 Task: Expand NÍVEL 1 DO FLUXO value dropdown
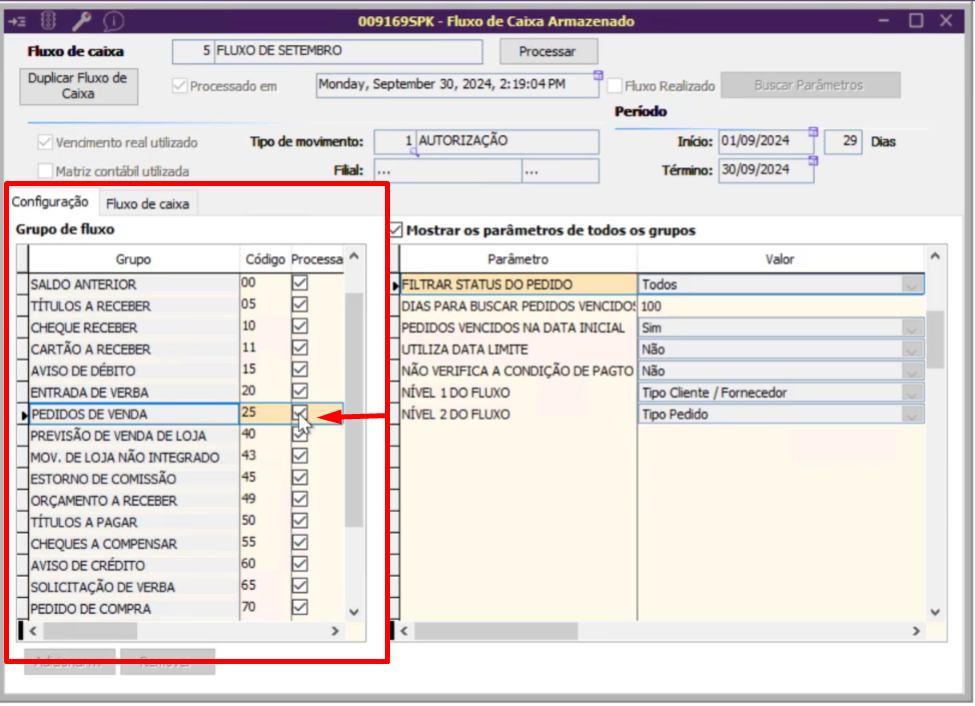pos(910,393)
